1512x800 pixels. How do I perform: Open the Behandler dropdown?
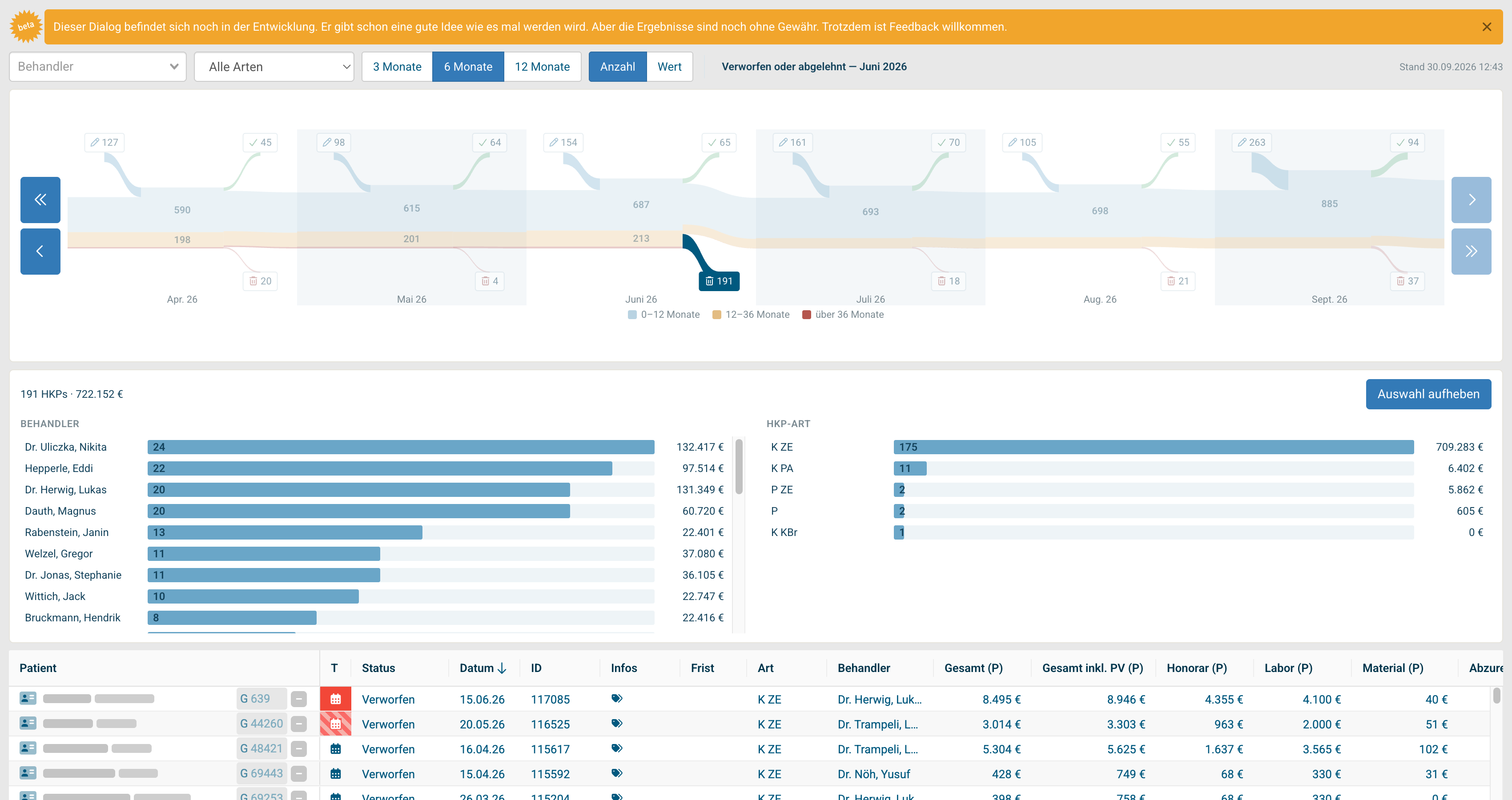click(x=97, y=67)
